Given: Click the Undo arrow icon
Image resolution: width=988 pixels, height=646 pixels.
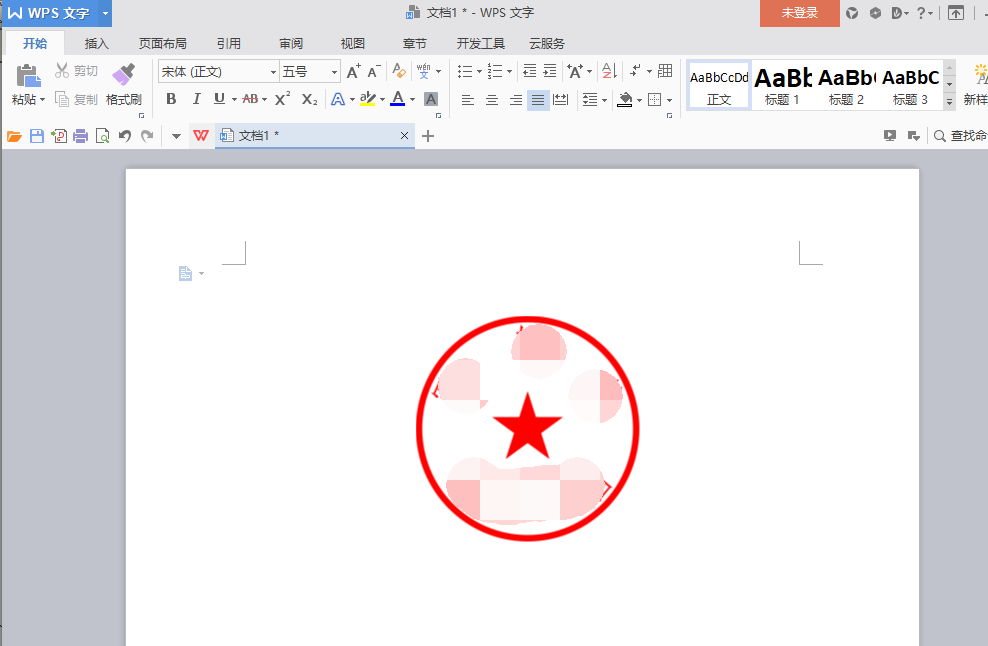Looking at the screenshot, I should tap(125, 136).
